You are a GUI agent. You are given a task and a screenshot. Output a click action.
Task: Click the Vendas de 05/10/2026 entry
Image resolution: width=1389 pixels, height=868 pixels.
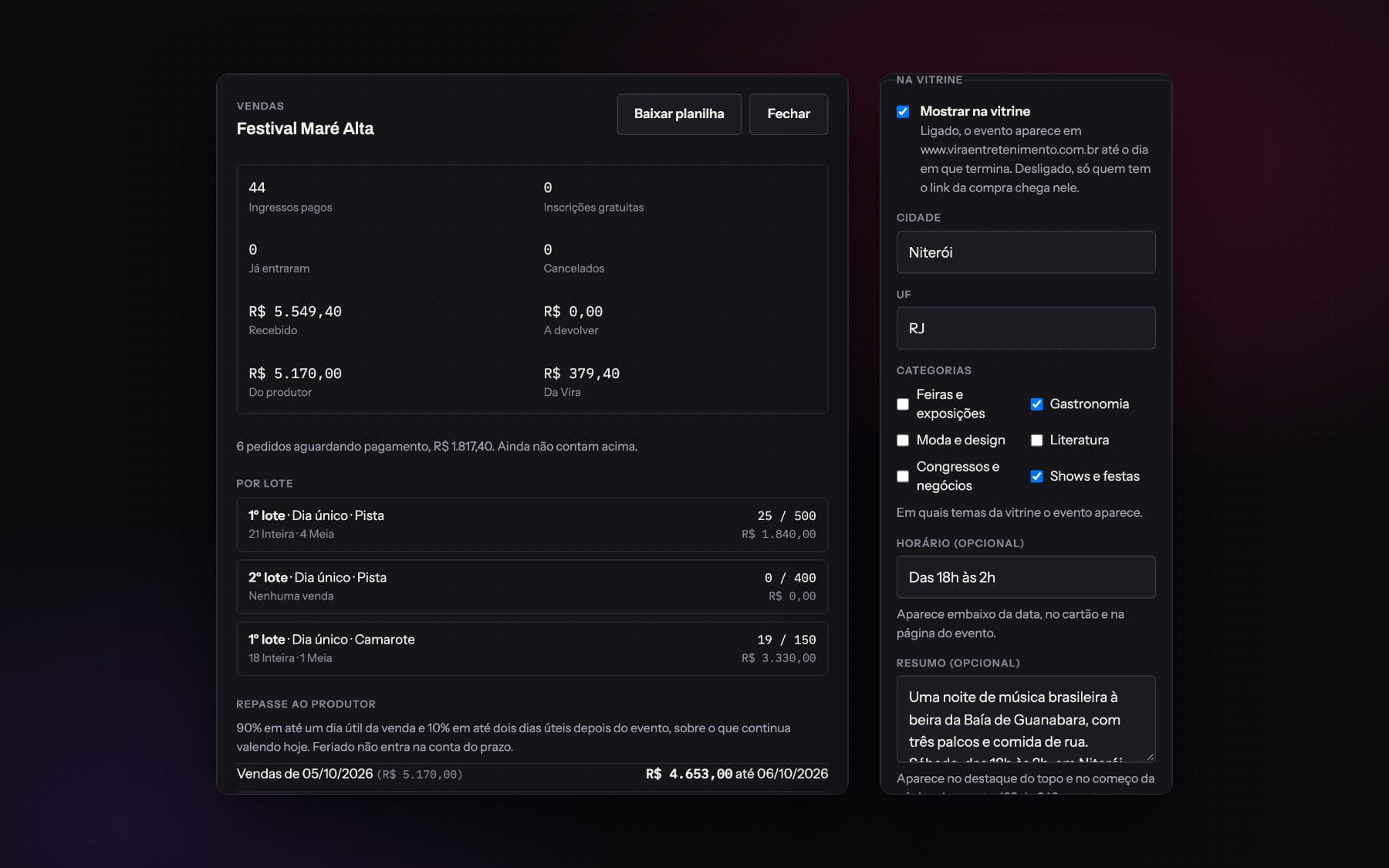click(350, 774)
